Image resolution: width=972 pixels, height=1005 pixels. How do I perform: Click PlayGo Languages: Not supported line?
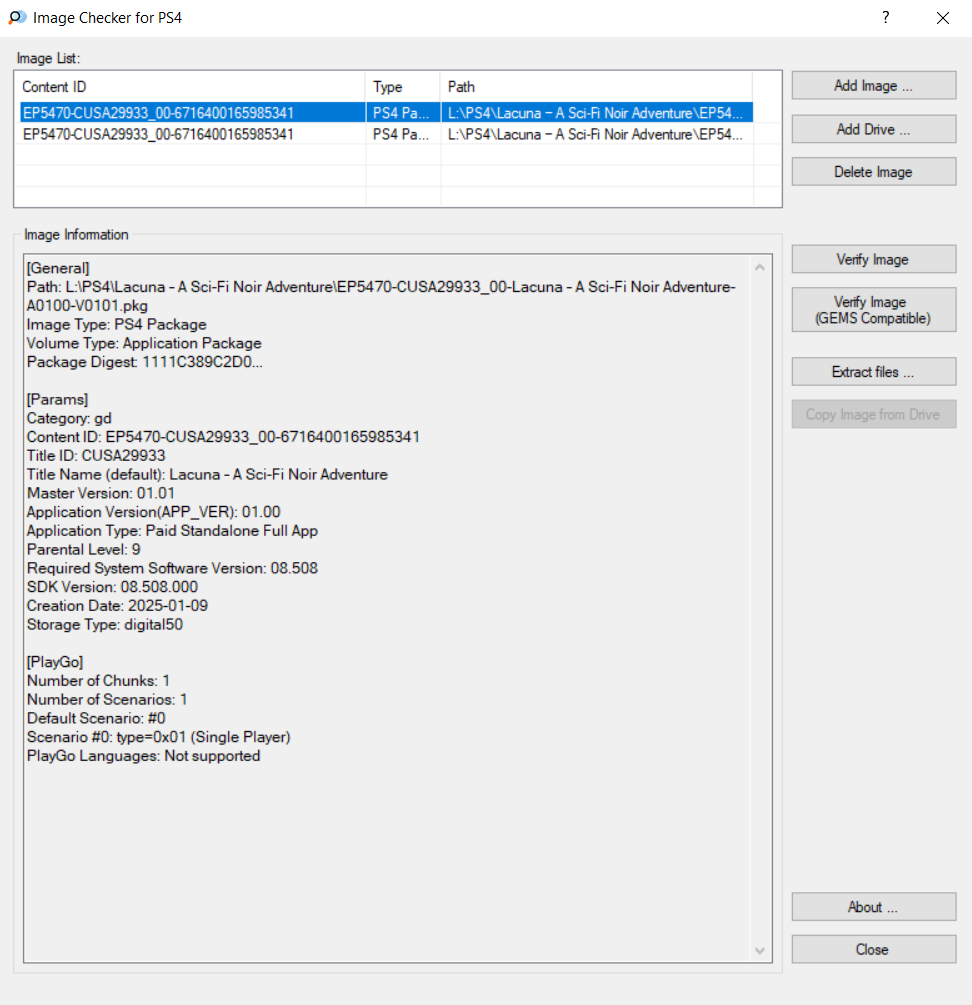(144, 756)
